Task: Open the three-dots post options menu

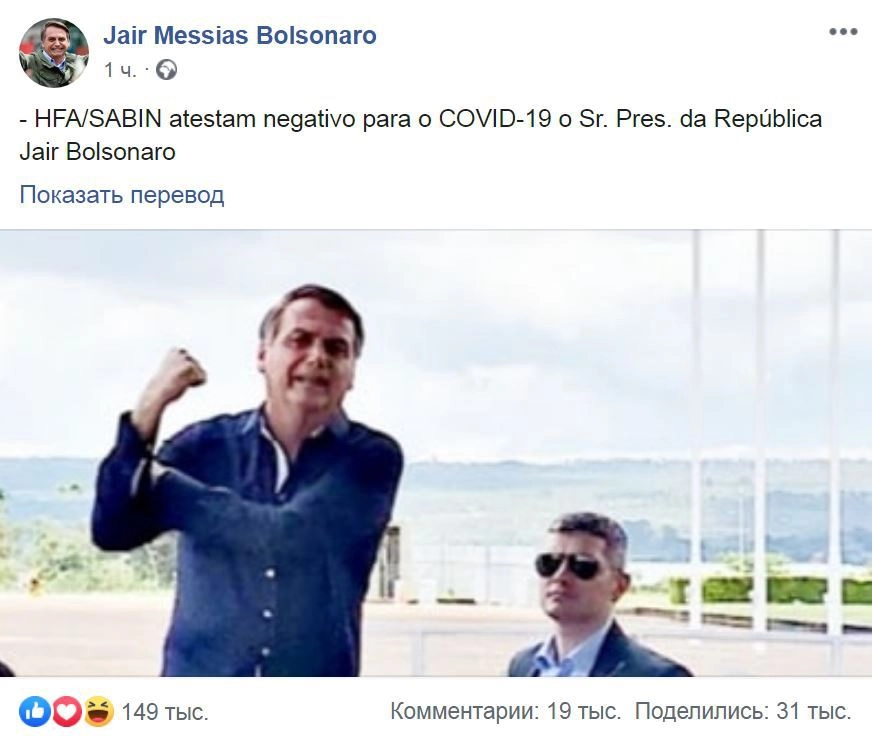Action: tap(843, 32)
